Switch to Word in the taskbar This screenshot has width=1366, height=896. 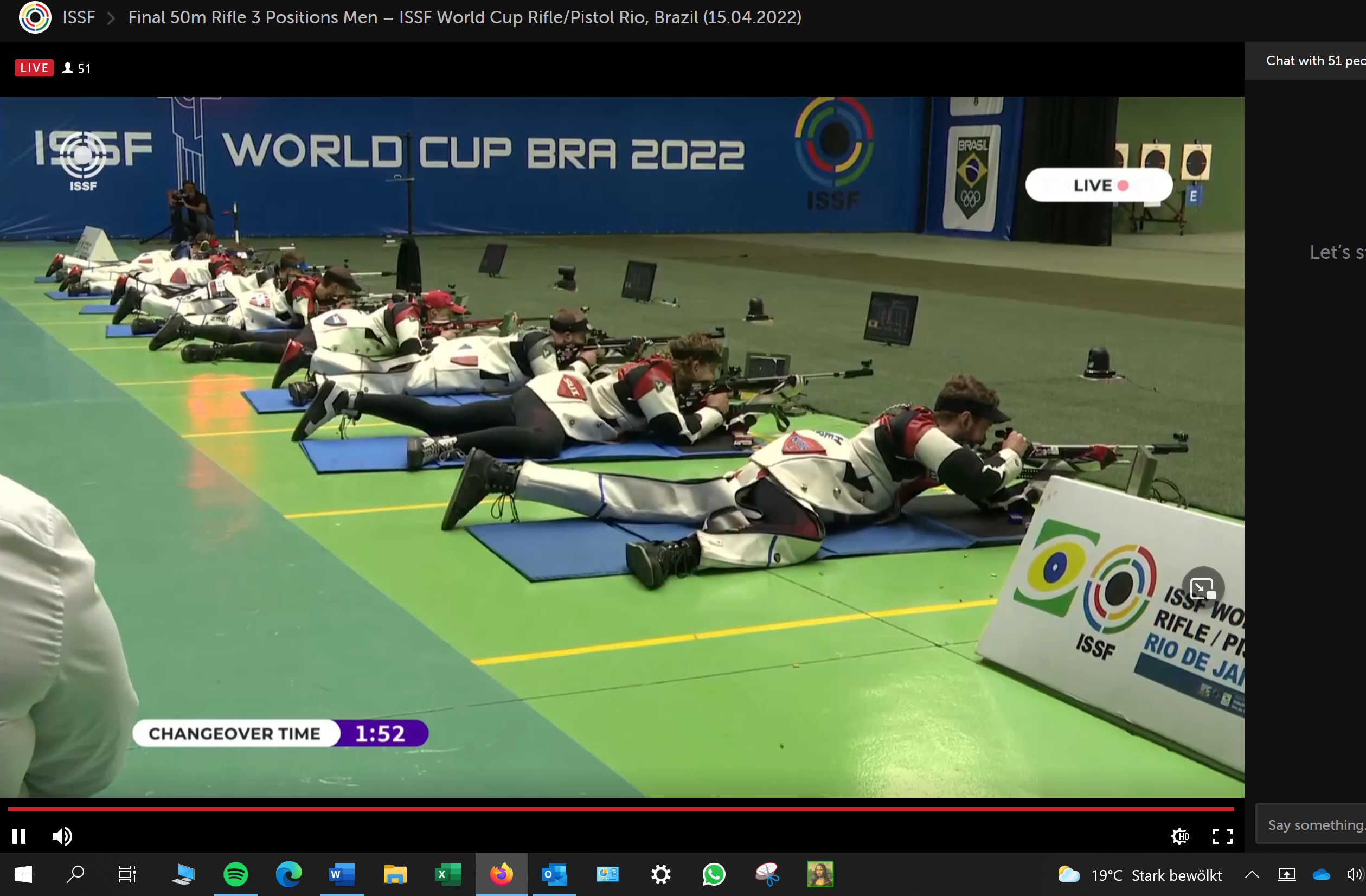[342, 874]
